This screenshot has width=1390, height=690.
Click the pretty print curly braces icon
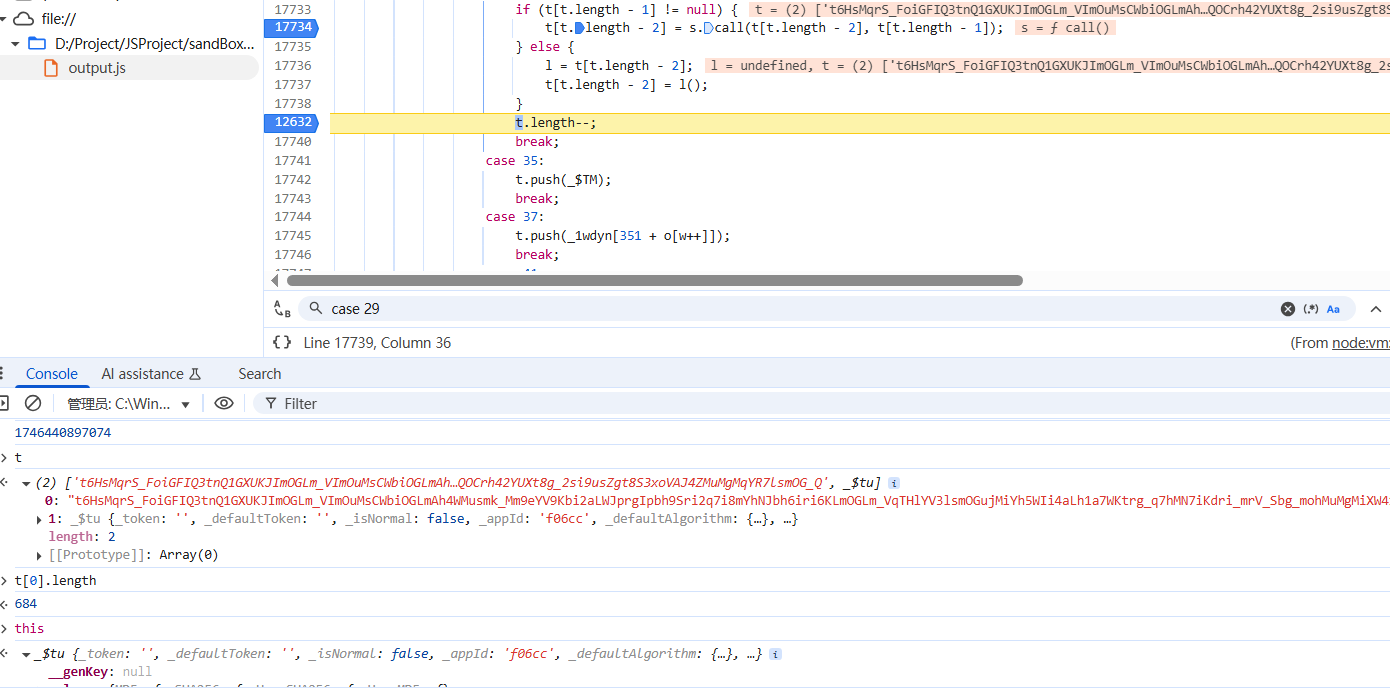point(282,343)
